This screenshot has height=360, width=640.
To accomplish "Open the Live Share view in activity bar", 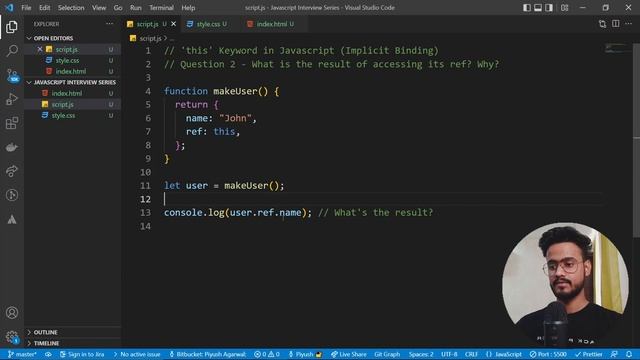I will pos(12,171).
